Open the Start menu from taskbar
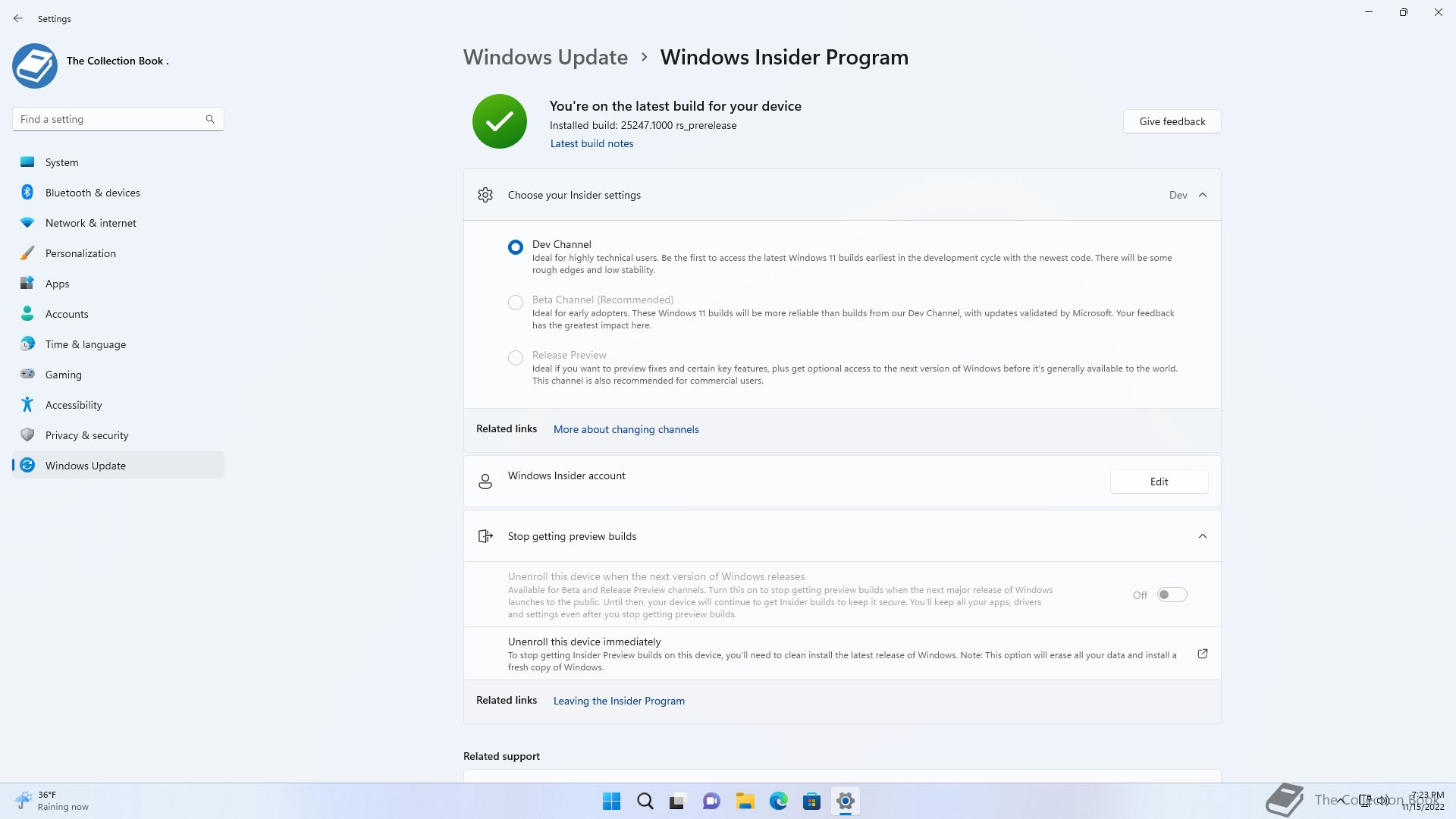 coord(611,801)
